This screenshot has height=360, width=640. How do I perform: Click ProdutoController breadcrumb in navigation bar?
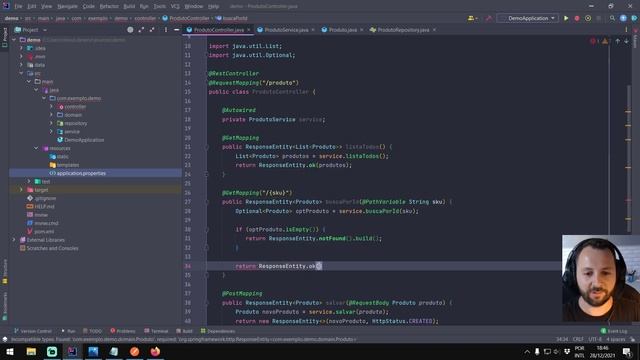pyautogui.click(x=186, y=18)
